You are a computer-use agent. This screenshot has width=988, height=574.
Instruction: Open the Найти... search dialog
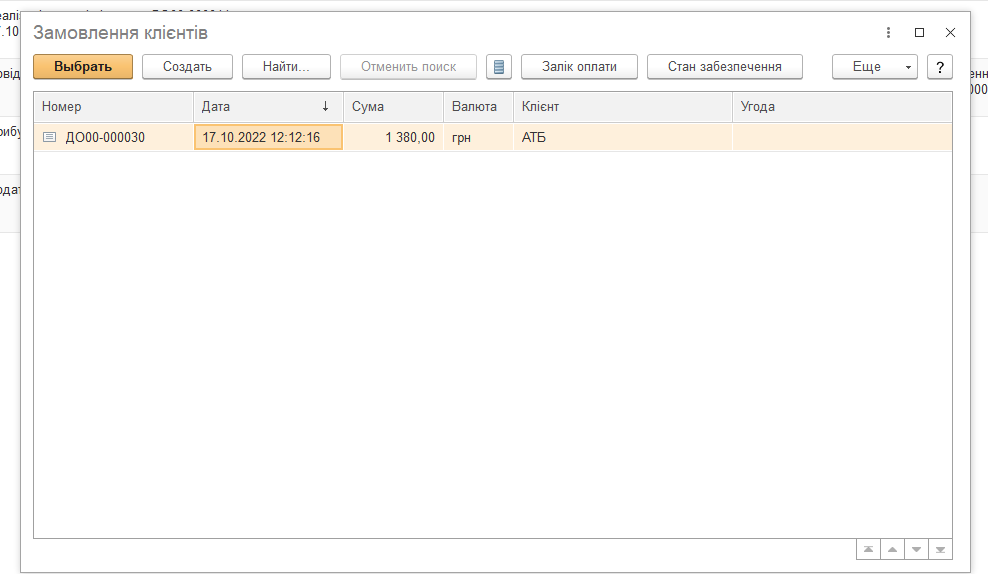pyautogui.click(x=286, y=67)
